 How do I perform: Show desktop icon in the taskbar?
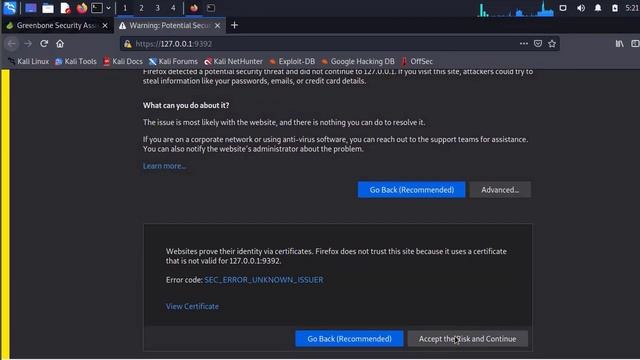click(x=31, y=8)
